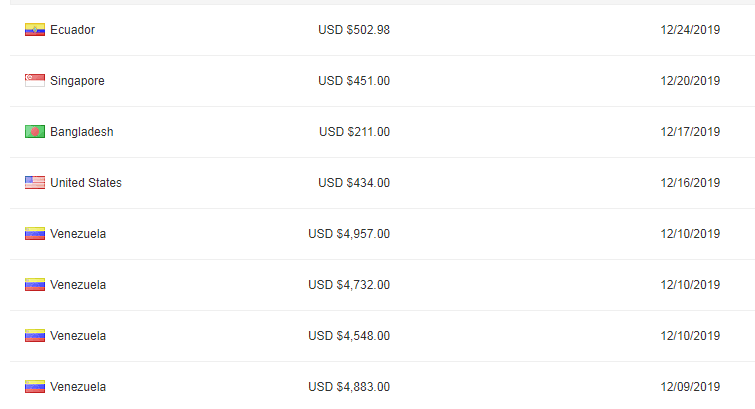Select the United States country label

point(86,183)
